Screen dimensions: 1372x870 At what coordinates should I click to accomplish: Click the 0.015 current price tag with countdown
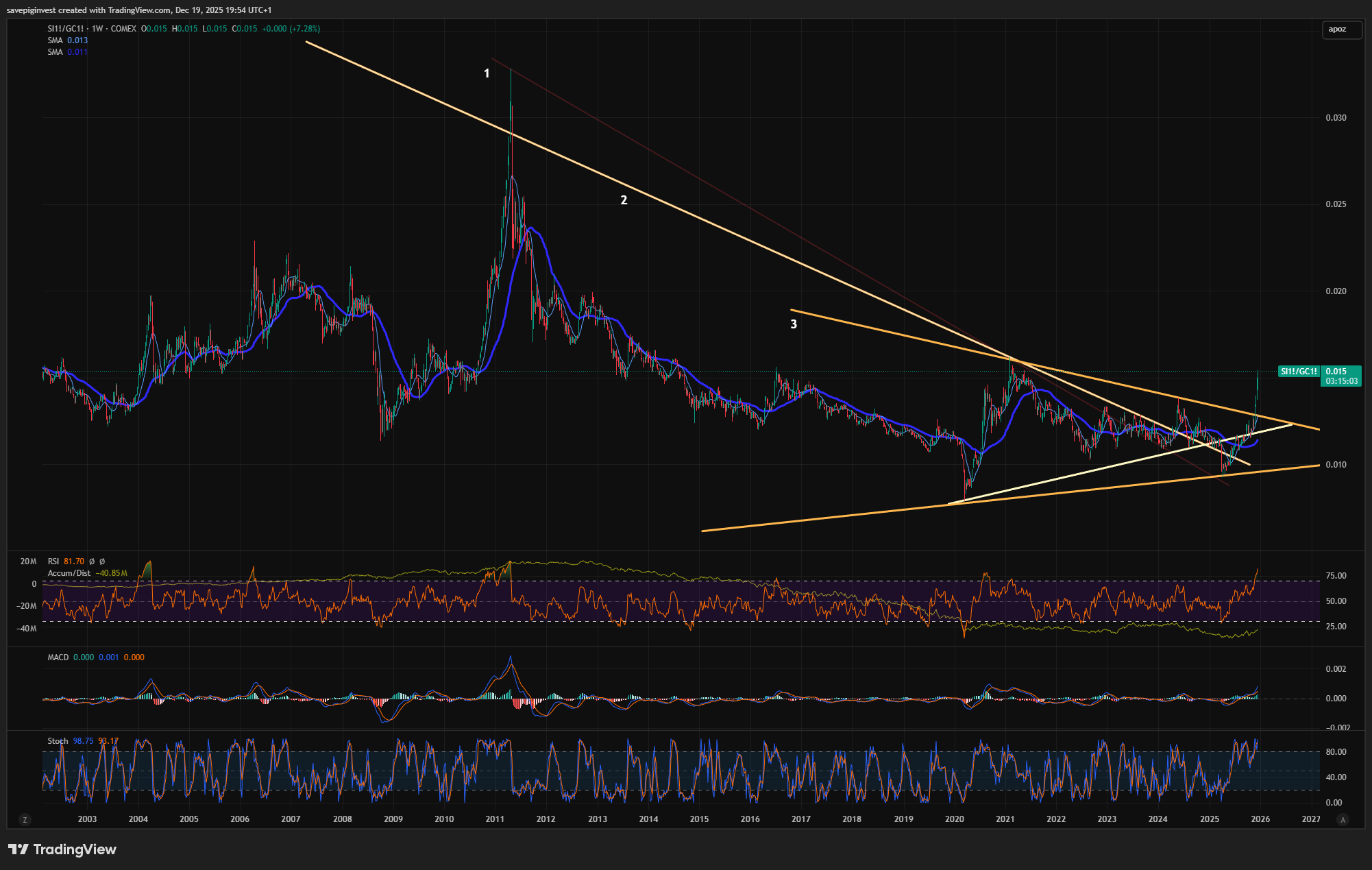pyautogui.click(x=1341, y=376)
